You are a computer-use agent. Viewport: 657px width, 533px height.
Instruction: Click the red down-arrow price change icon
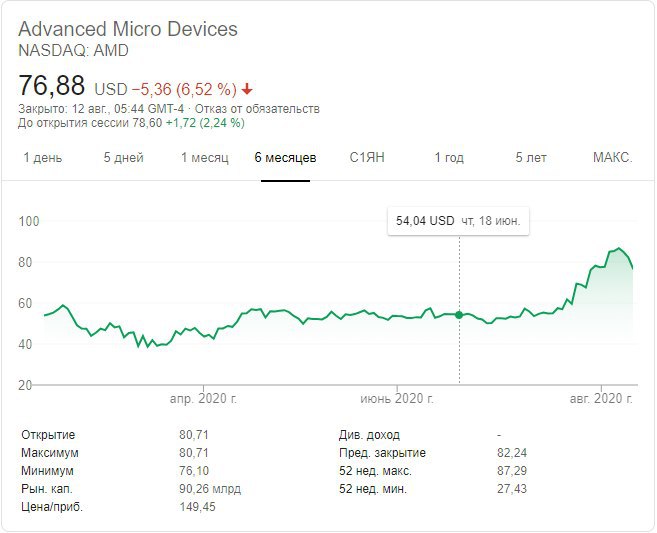(247, 89)
